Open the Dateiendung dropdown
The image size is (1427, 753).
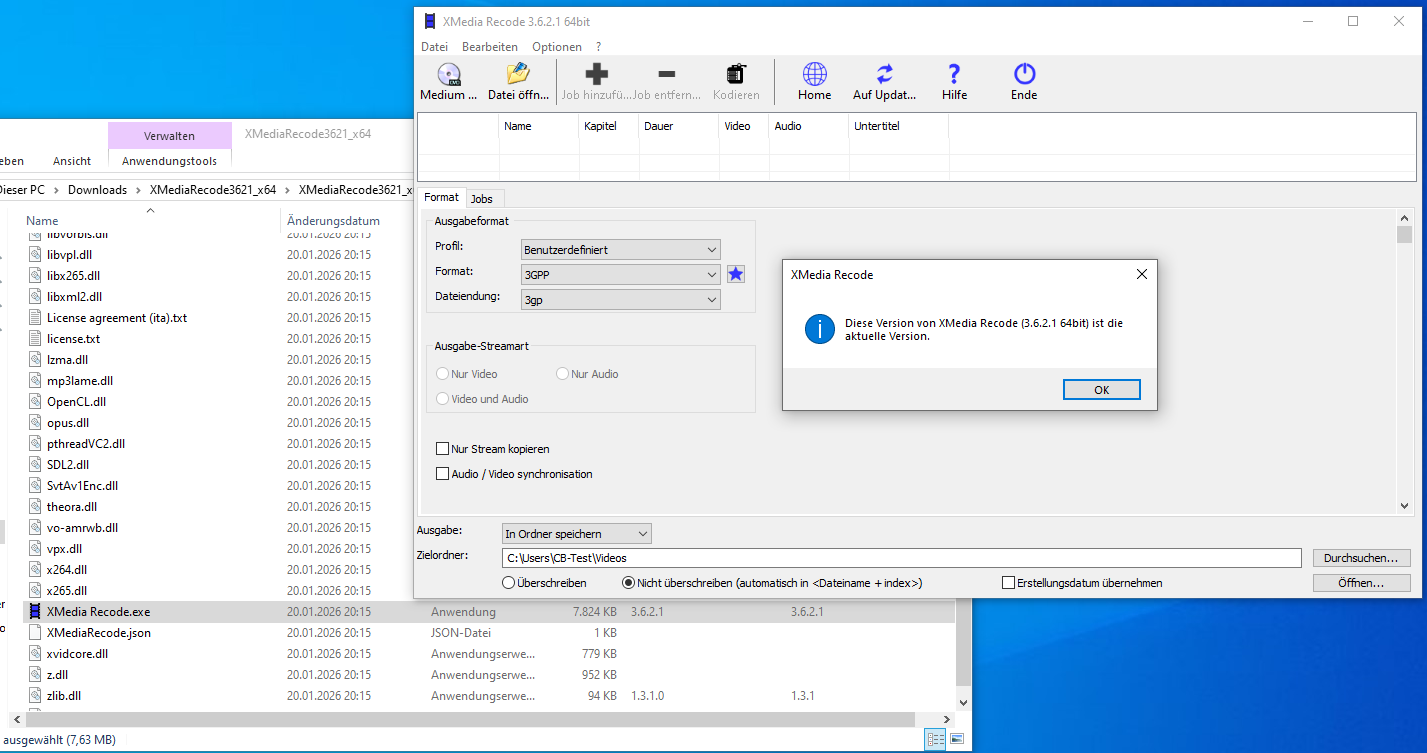tap(621, 299)
